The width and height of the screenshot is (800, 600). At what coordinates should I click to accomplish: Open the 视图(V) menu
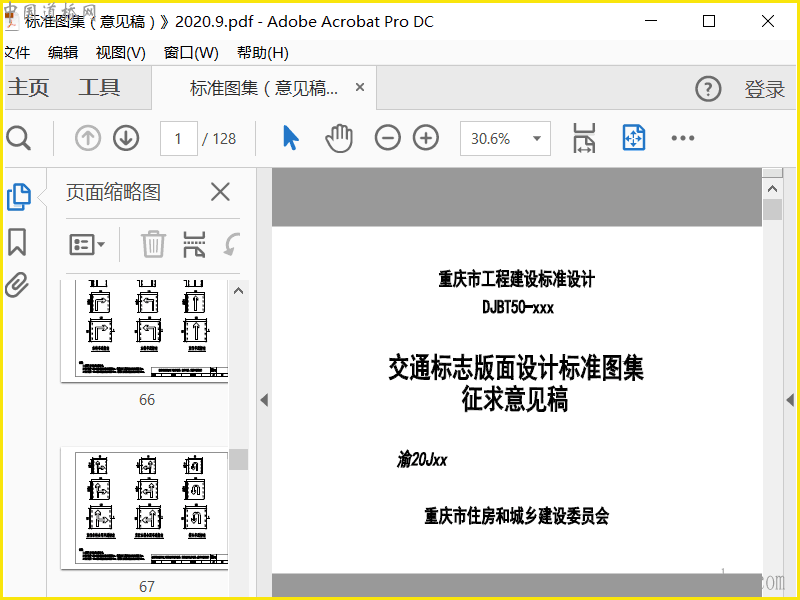pos(120,53)
